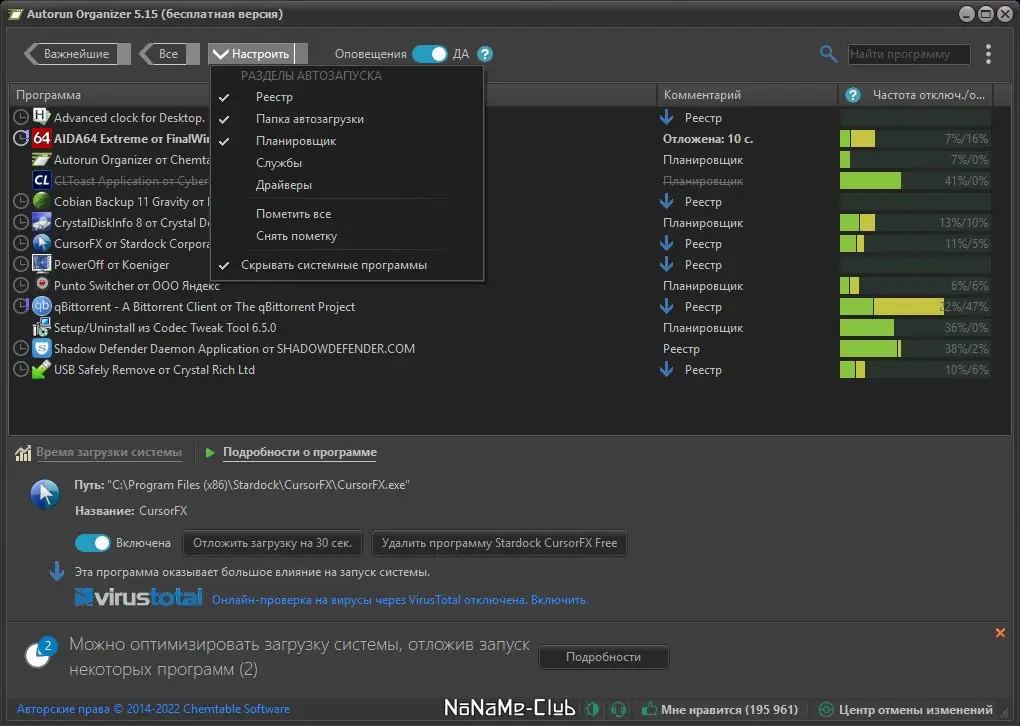Check the Службы section
Image resolution: width=1020 pixels, height=726 pixels.
tap(347, 163)
